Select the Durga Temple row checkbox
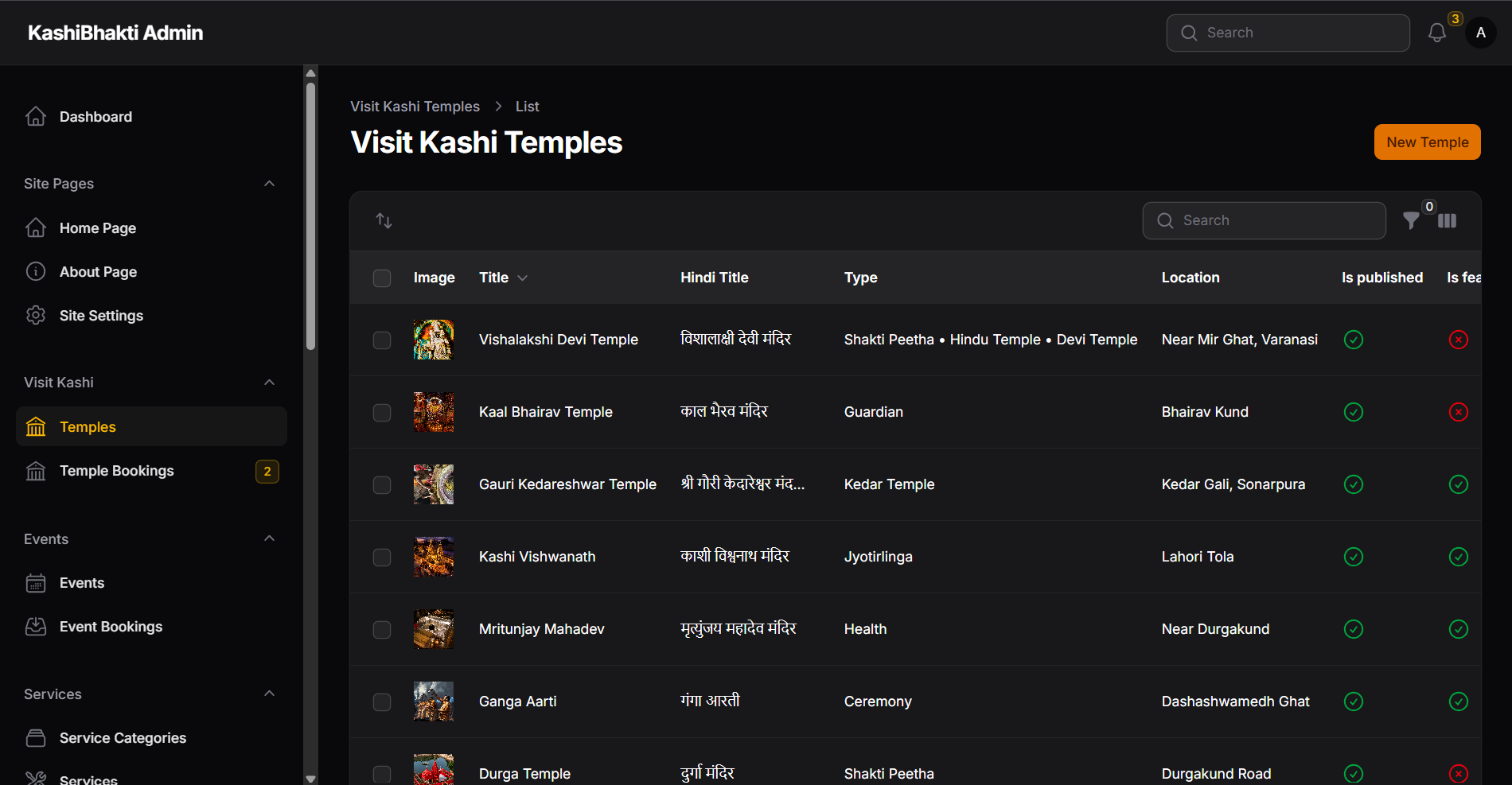1512x785 pixels. [x=382, y=774]
